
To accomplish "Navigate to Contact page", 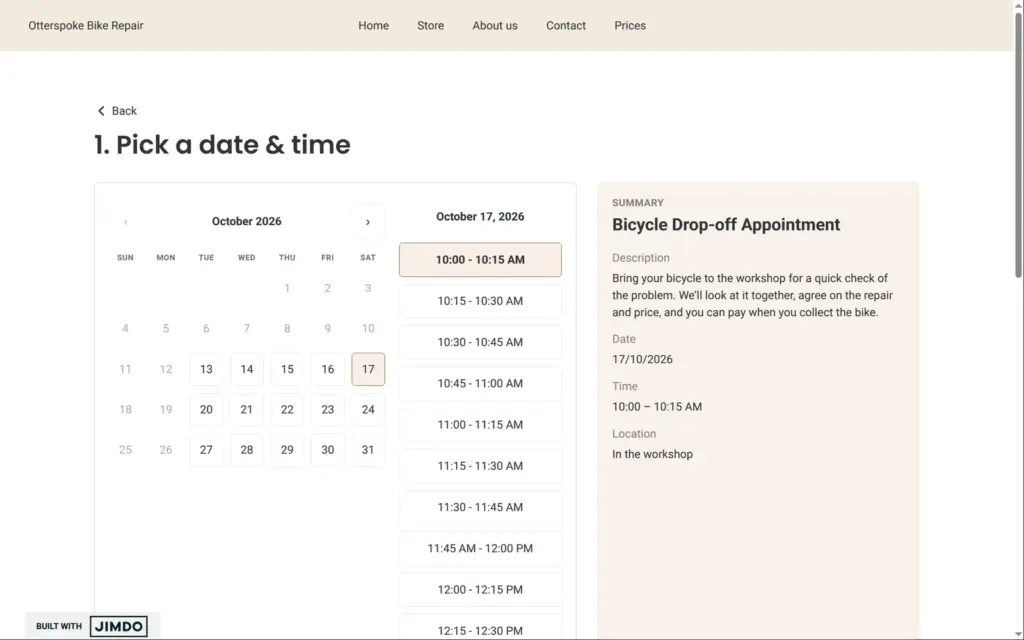I will click(566, 25).
